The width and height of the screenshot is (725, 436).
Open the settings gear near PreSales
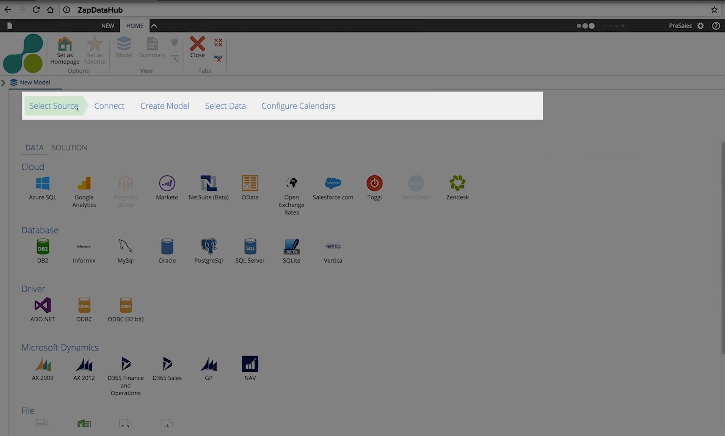pos(700,26)
